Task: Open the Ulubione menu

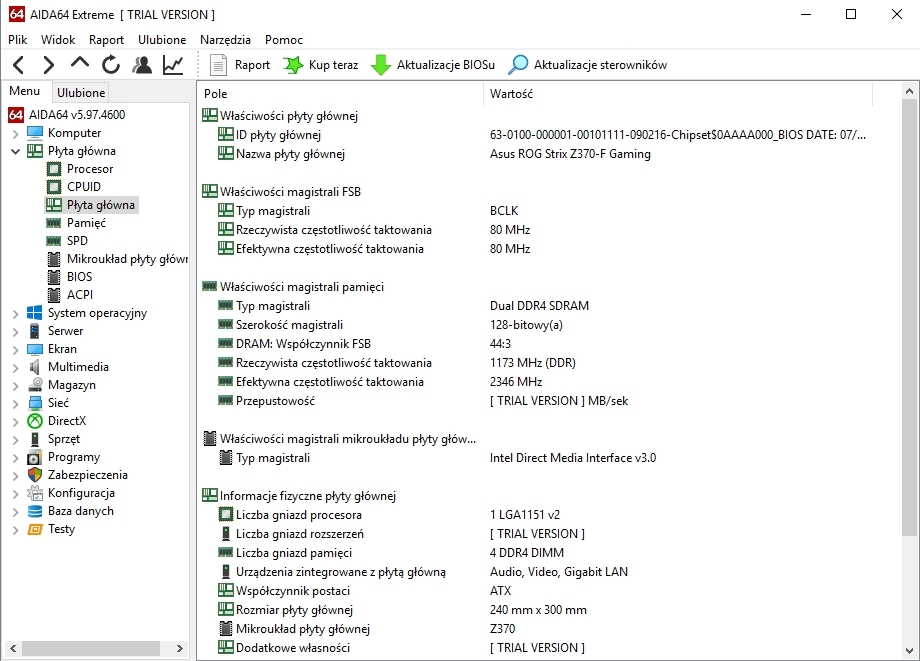Action: point(162,40)
